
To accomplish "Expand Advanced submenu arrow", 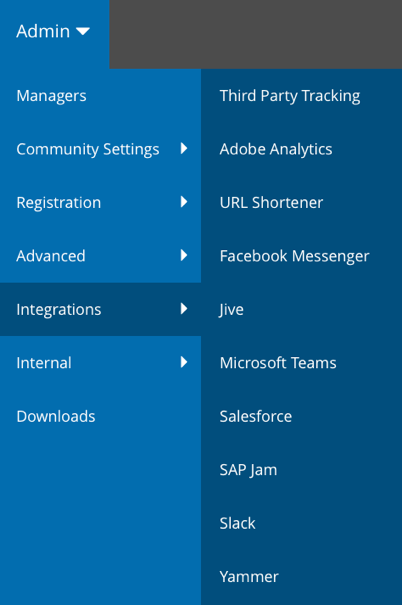I will (x=184, y=255).
